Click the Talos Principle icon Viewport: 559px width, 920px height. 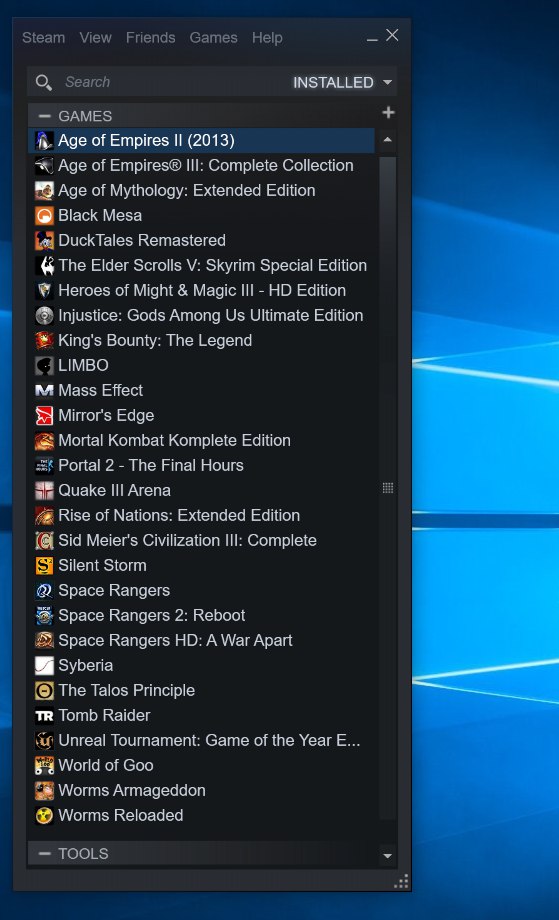44,691
